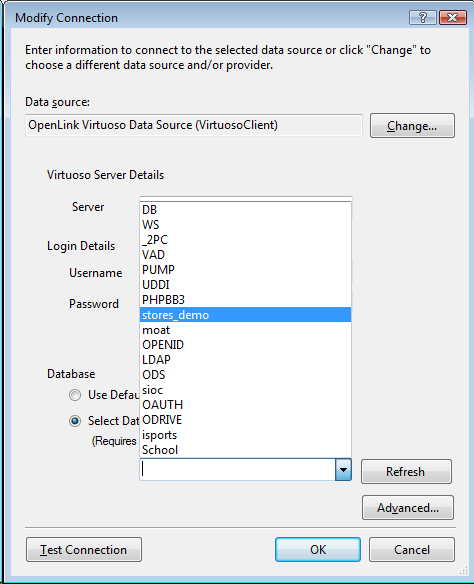Collapse the database dropdown arrow
The image size is (474, 584).
pos(343,470)
